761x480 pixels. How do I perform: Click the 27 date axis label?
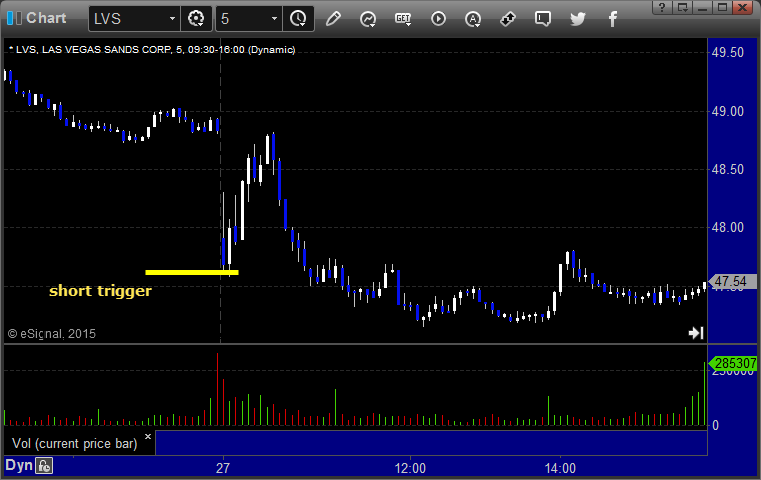(223, 468)
